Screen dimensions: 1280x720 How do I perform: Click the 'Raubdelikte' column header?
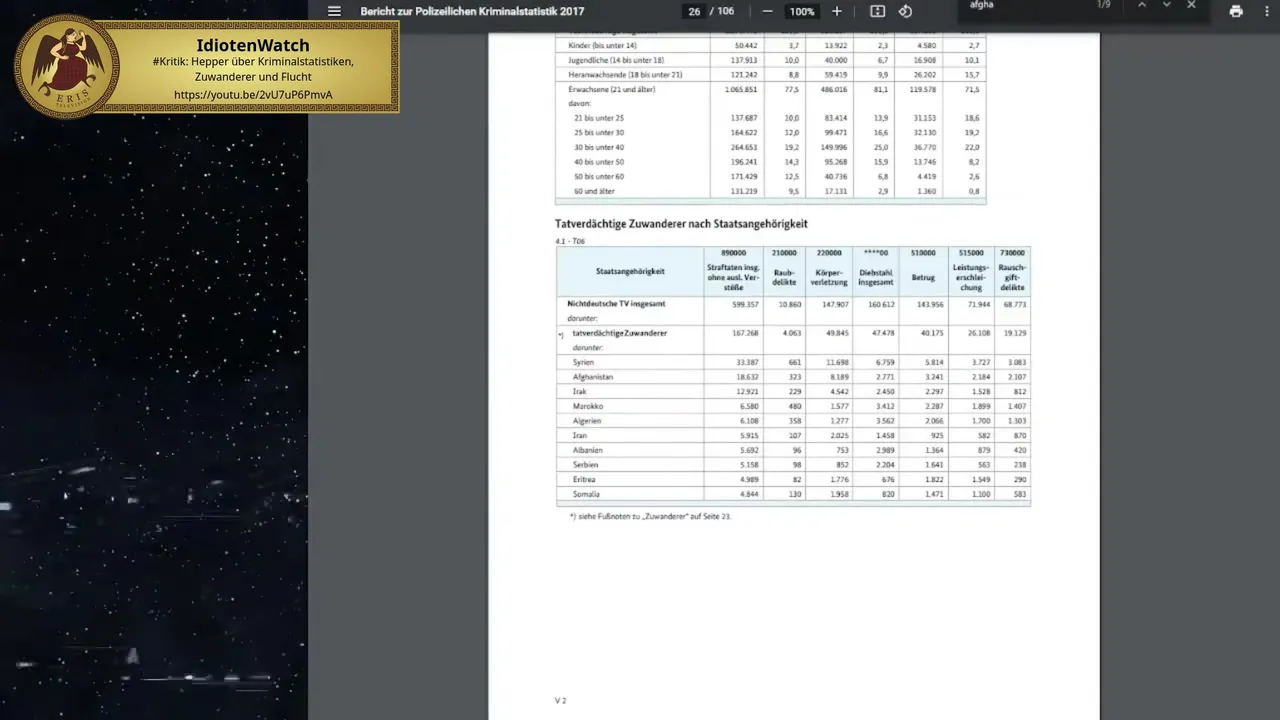point(783,276)
